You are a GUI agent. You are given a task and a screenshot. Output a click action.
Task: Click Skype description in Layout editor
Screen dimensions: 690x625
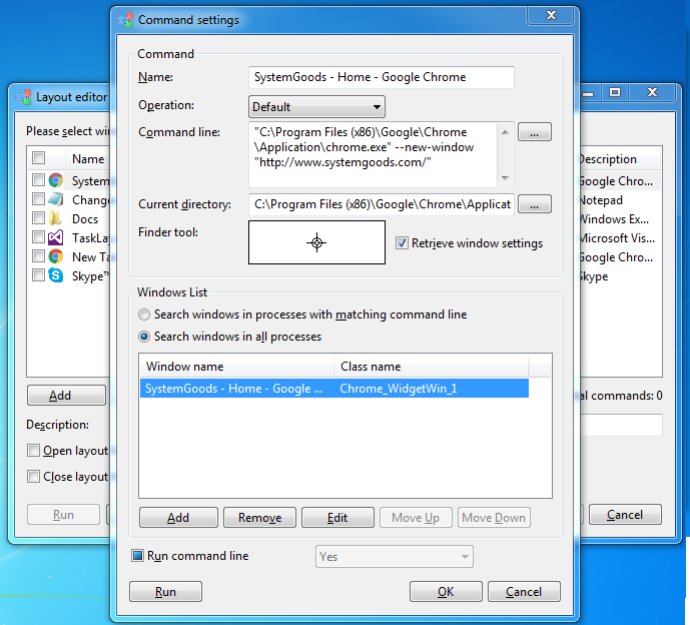click(x=594, y=276)
